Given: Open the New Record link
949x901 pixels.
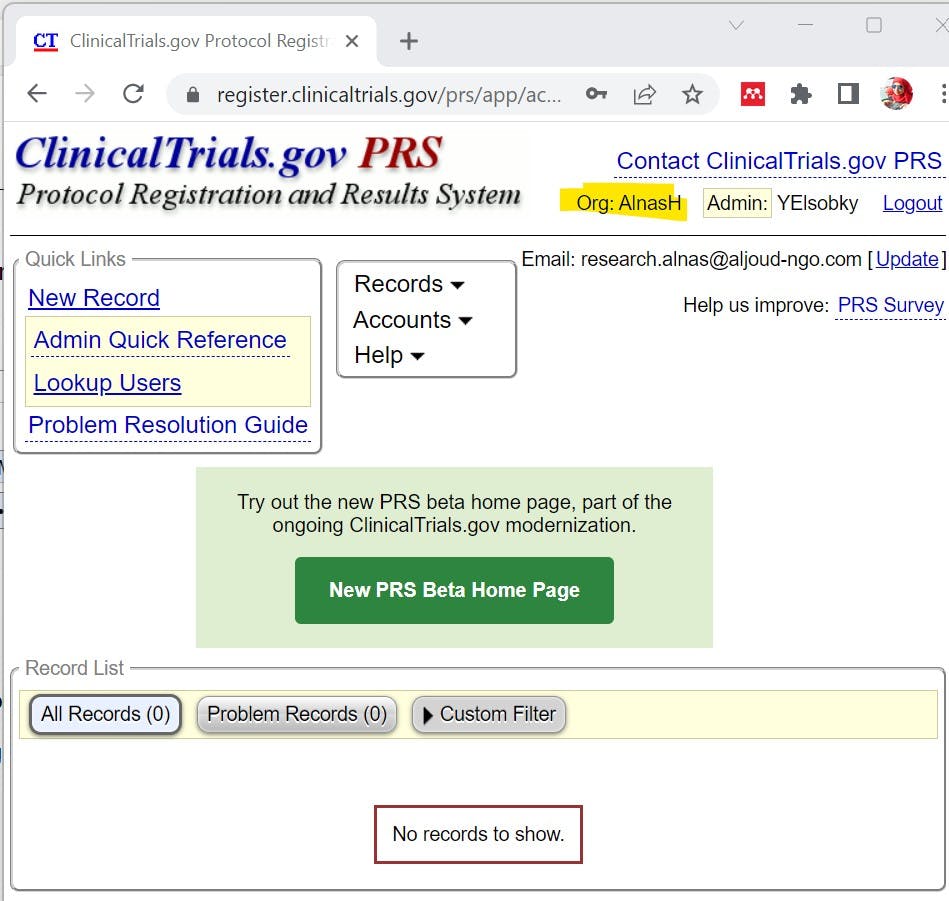Looking at the screenshot, I should (x=93, y=297).
